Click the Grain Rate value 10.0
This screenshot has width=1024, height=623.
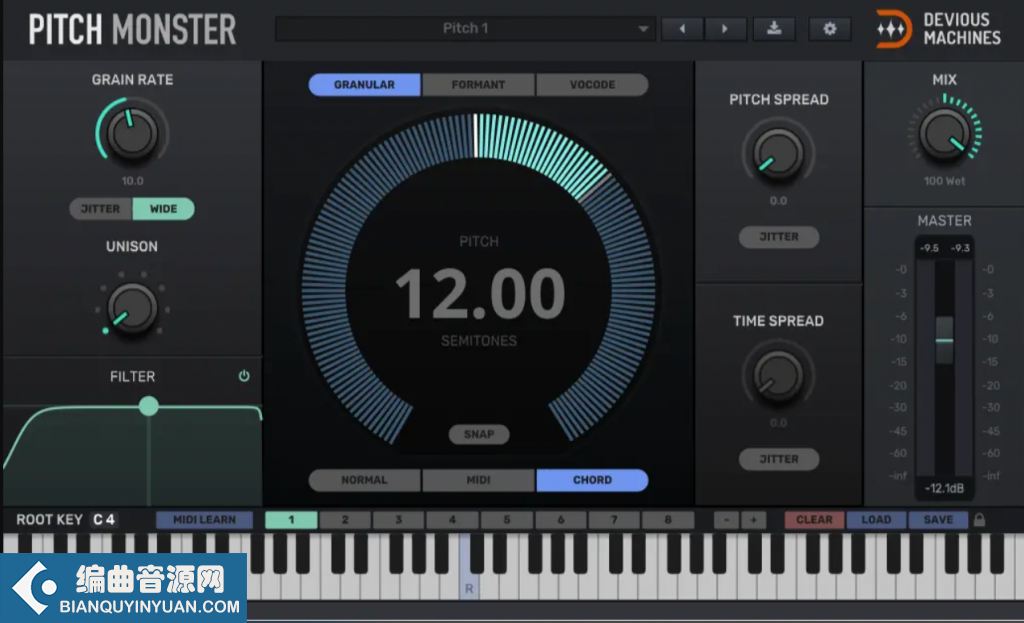133,181
